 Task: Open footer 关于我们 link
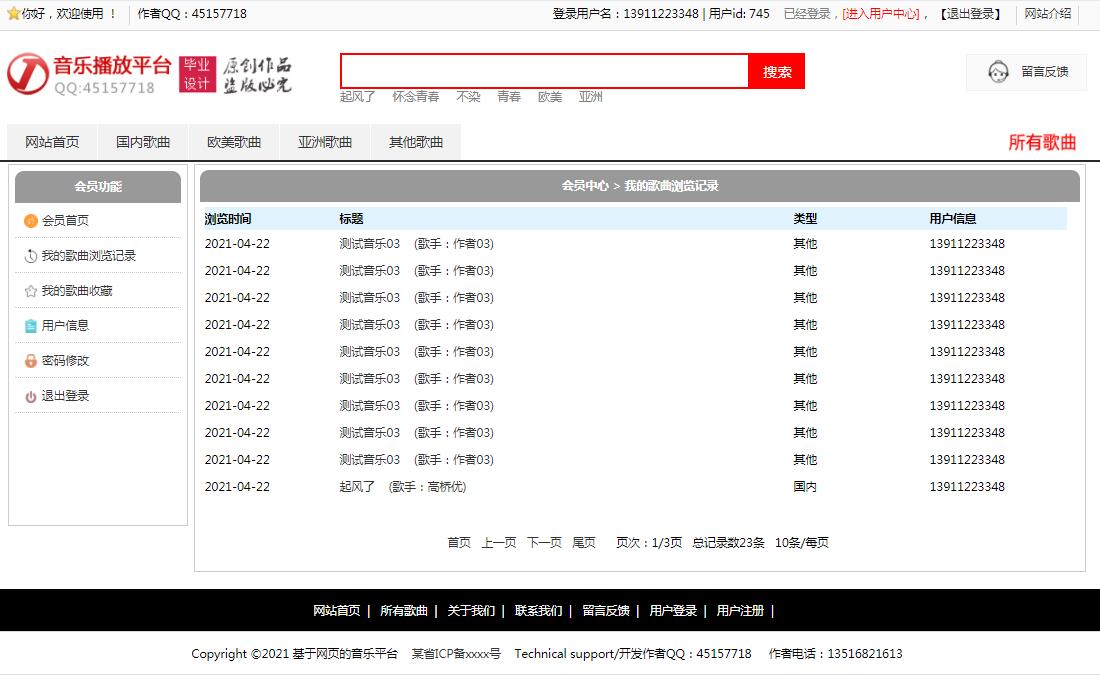point(471,611)
